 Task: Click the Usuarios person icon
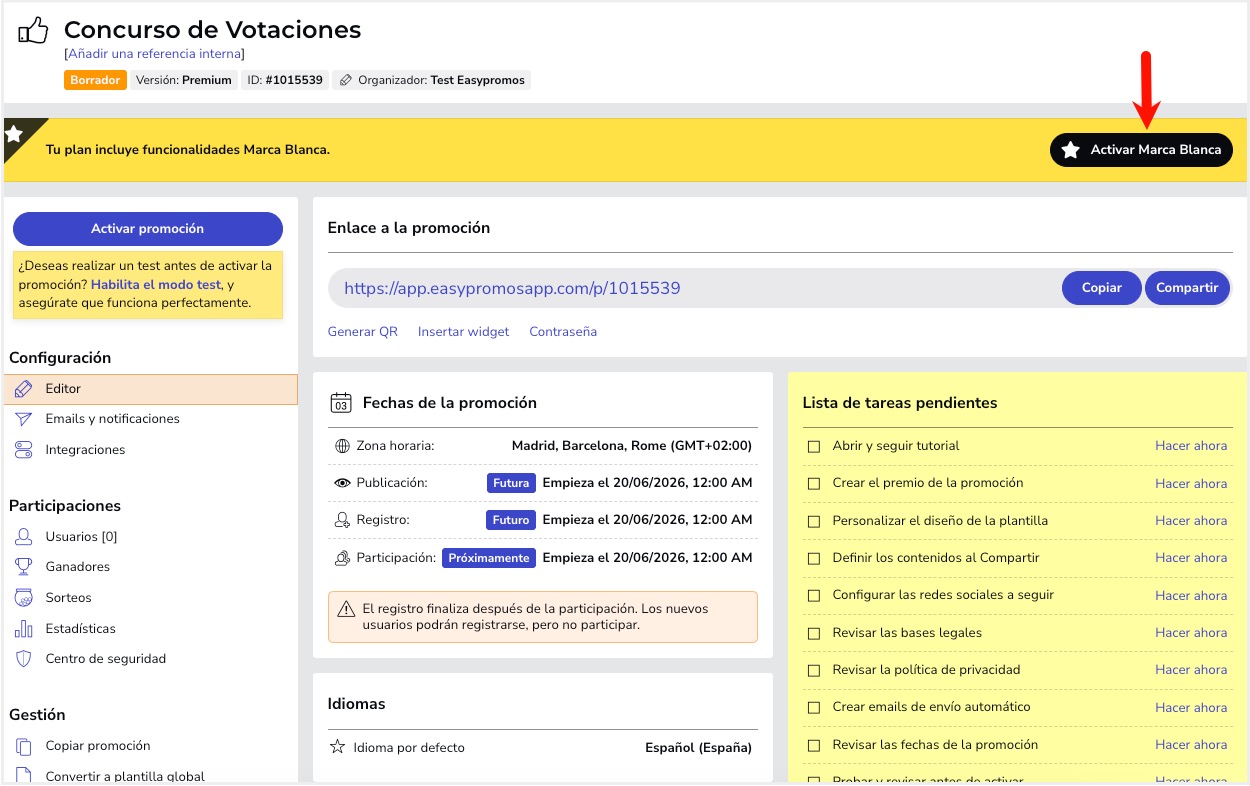[24, 537]
